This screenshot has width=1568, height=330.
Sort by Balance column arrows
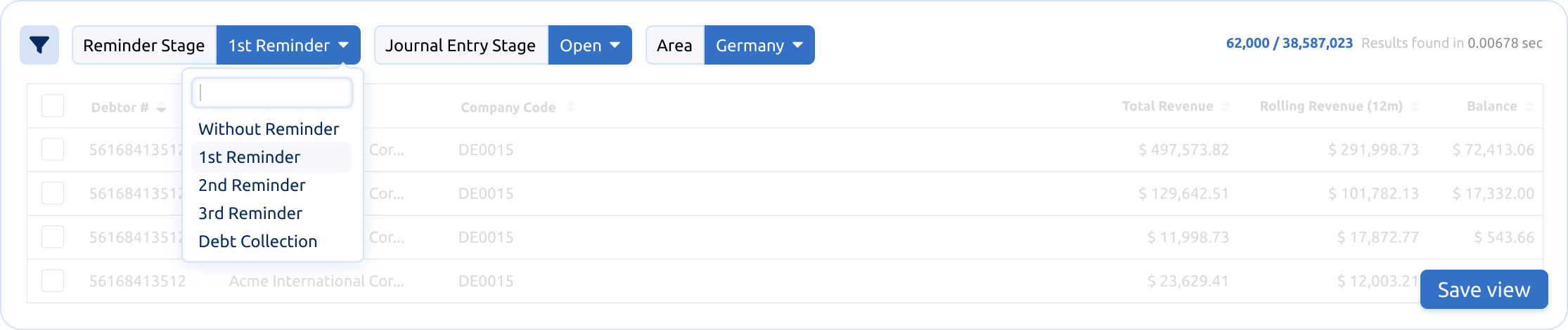point(1529,107)
